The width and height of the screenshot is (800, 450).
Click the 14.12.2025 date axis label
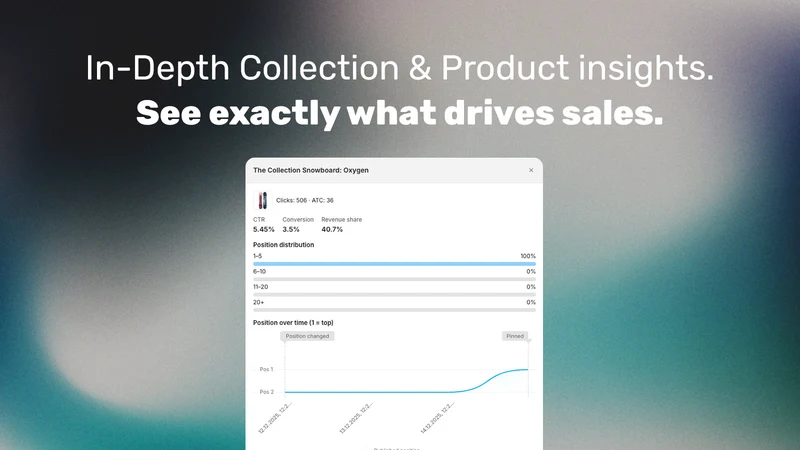point(437,418)
